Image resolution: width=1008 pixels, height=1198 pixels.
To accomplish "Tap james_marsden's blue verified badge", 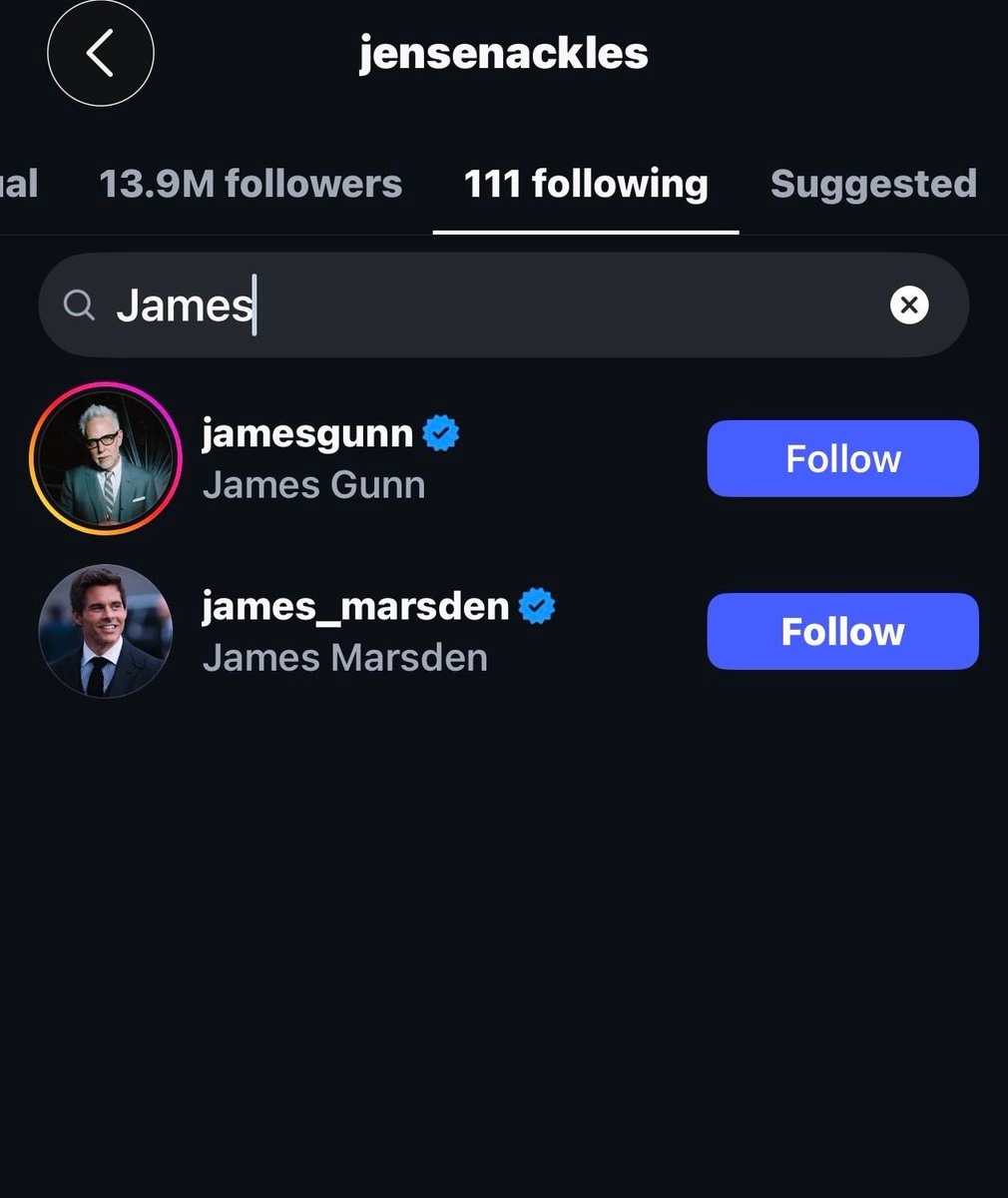I will tap(537, 606).
